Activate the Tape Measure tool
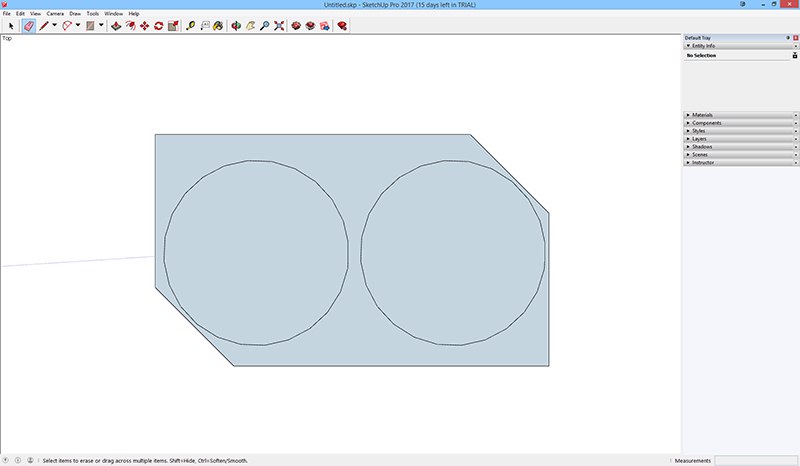This screenshot has width=800, height=466. click(x=190, y=26)
